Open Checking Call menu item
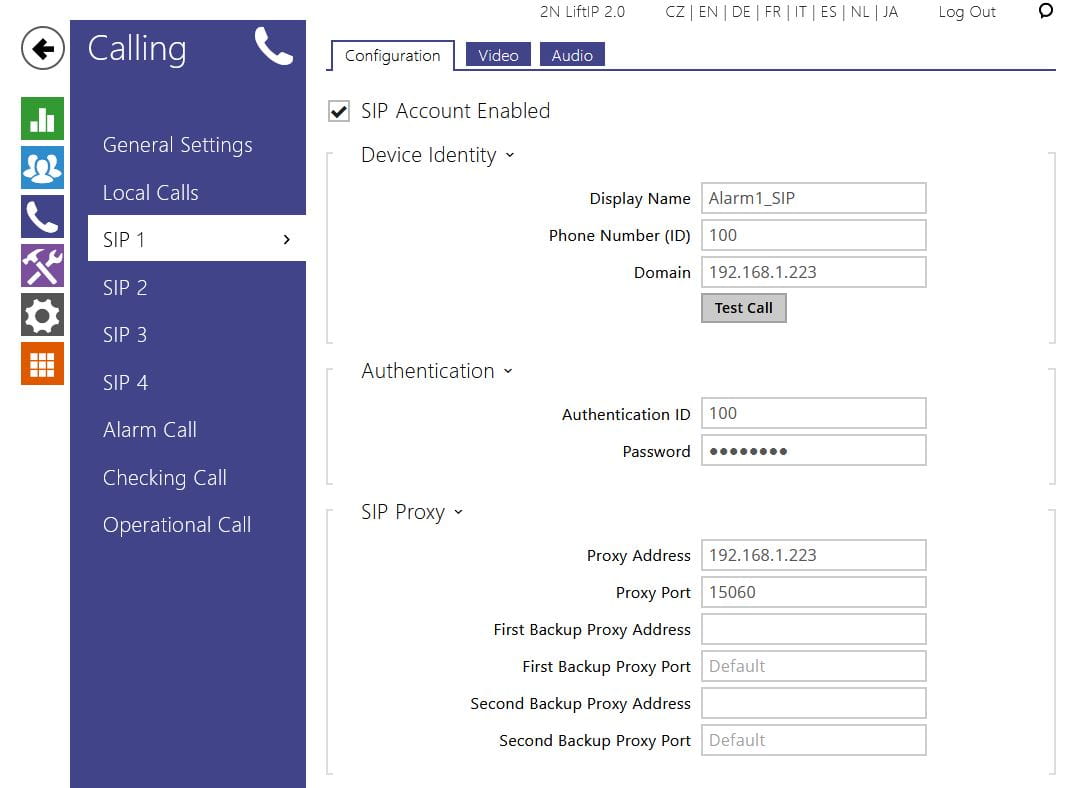1070x788 pixels. tap(164, 478)
